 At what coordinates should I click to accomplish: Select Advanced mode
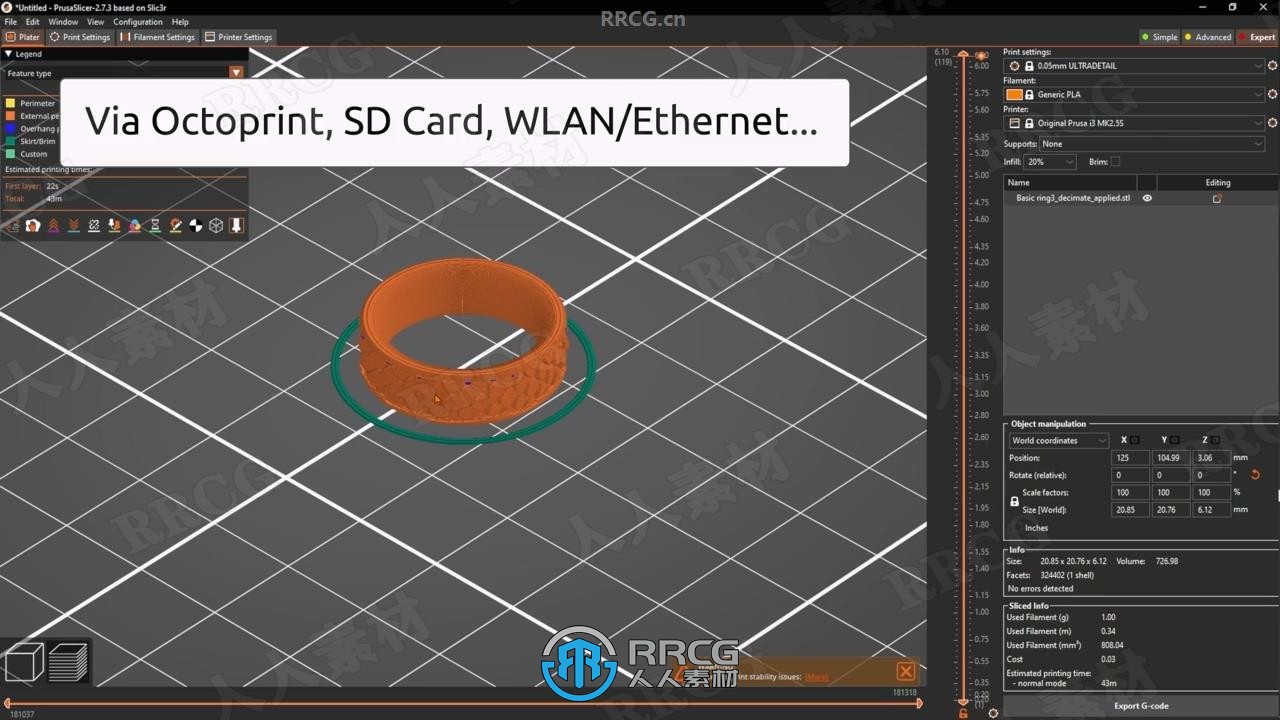pos(1208,37)
